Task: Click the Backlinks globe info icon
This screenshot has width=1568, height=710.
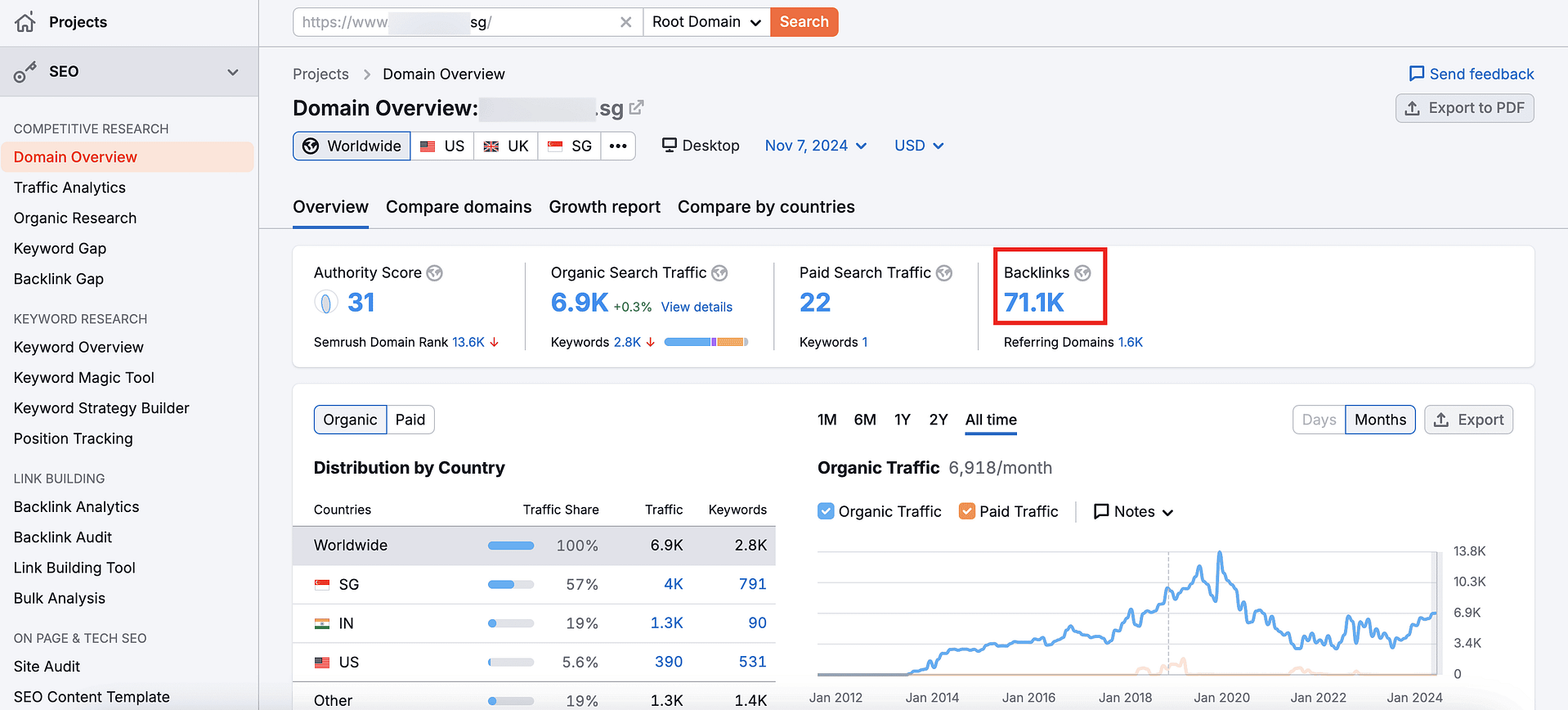Action: tap(1082, 273)
